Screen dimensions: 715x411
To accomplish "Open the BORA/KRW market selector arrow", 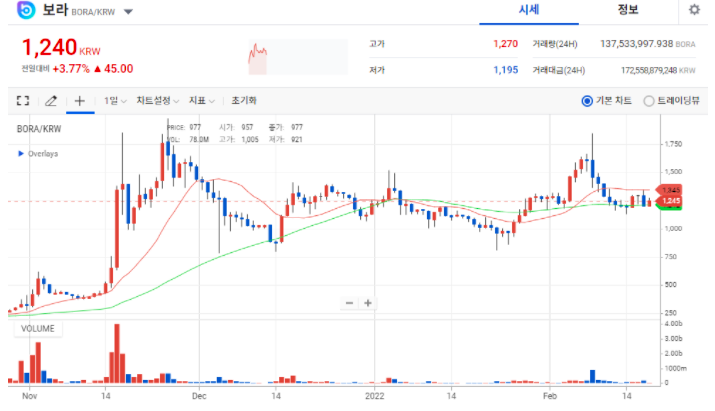I will tap(129, 13).
